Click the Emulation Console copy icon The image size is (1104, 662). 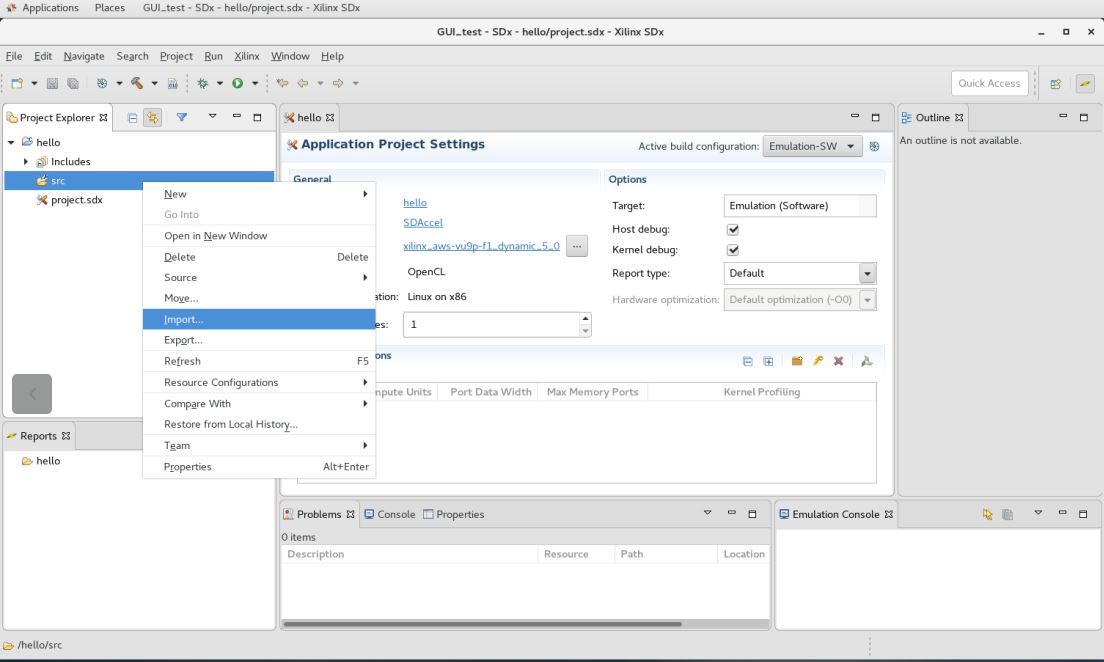point(1008,515)
